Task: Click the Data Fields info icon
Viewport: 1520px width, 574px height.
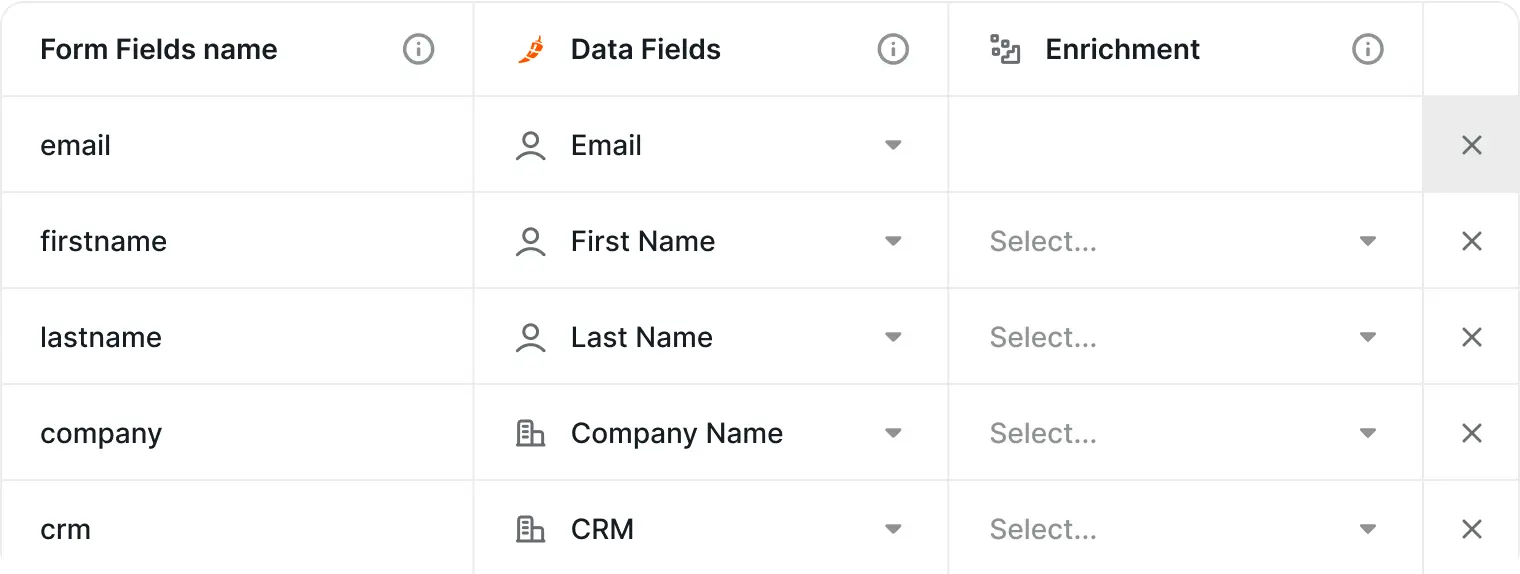Action: coord(892,49)
